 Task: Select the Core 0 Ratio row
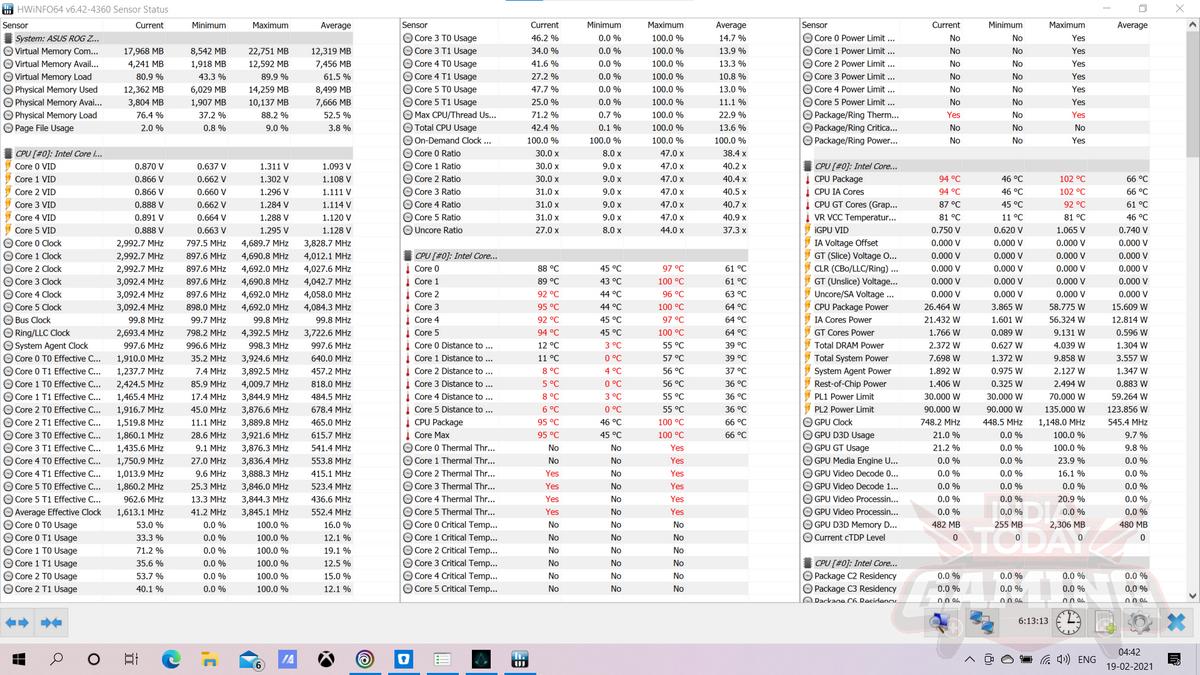(x=575, y=153)
